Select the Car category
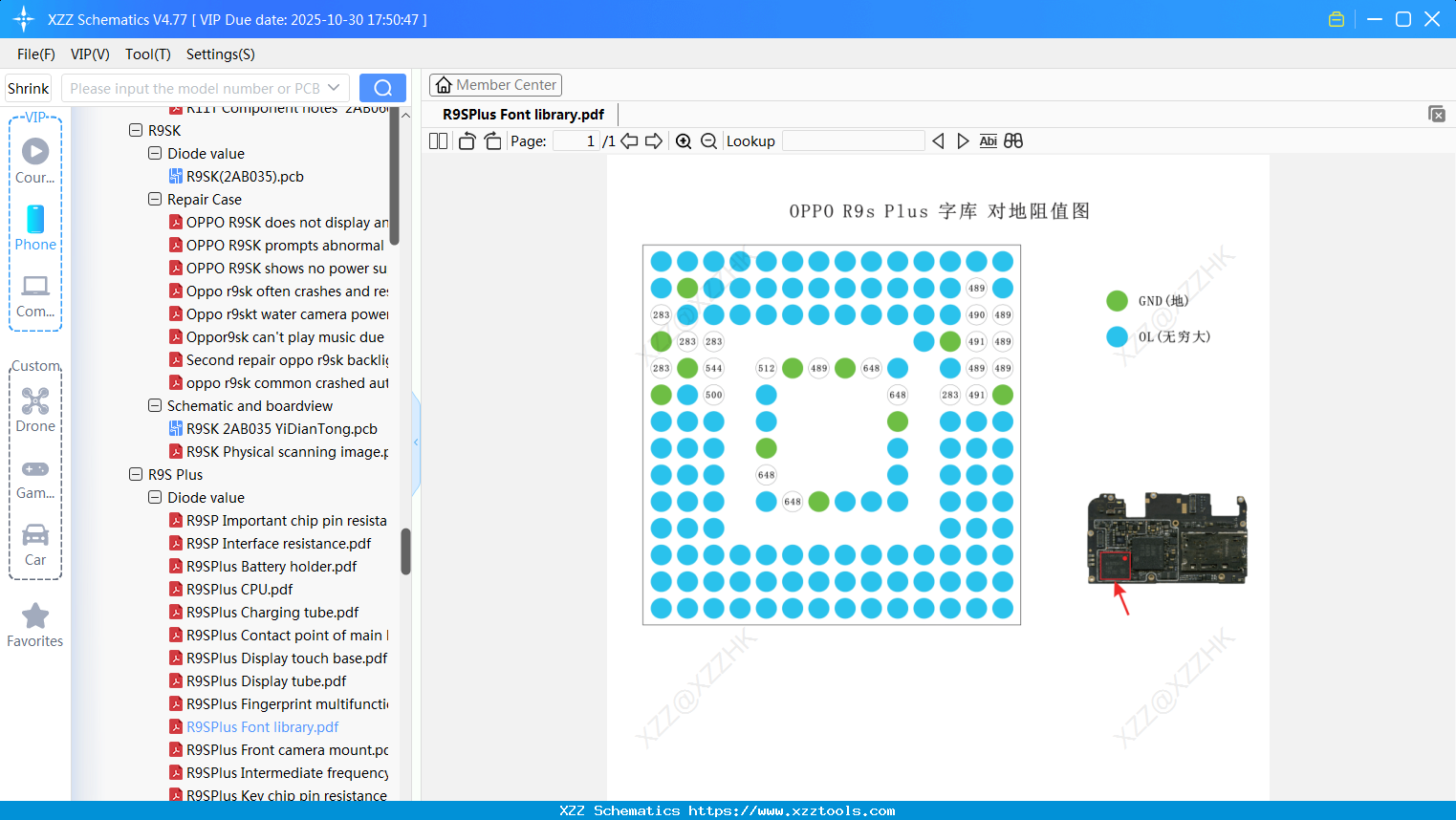This screenshot has width=1456, height=820. [x=35, y=545]
